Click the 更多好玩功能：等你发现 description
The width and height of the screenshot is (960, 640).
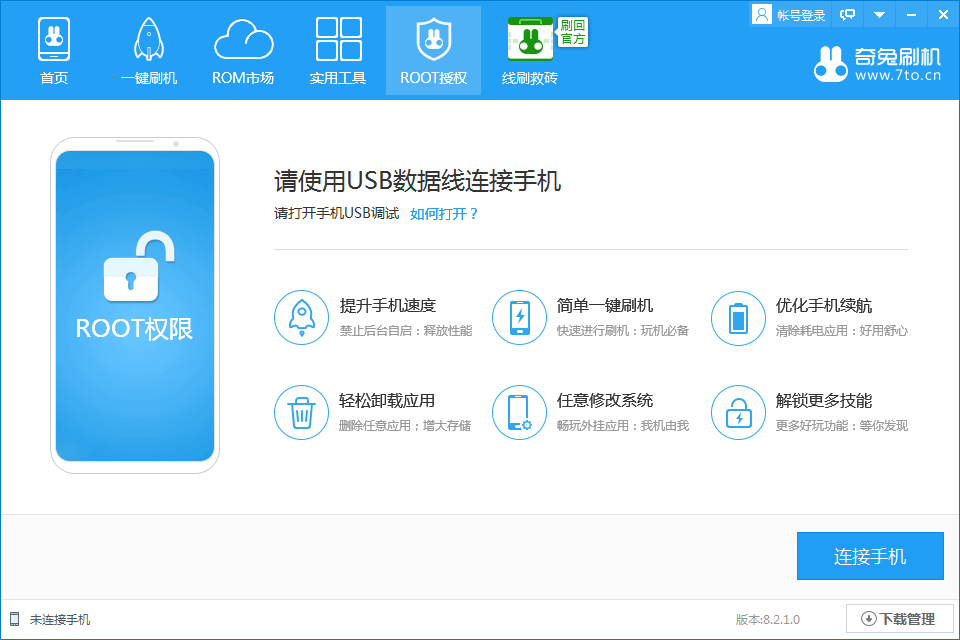(842, 426)
